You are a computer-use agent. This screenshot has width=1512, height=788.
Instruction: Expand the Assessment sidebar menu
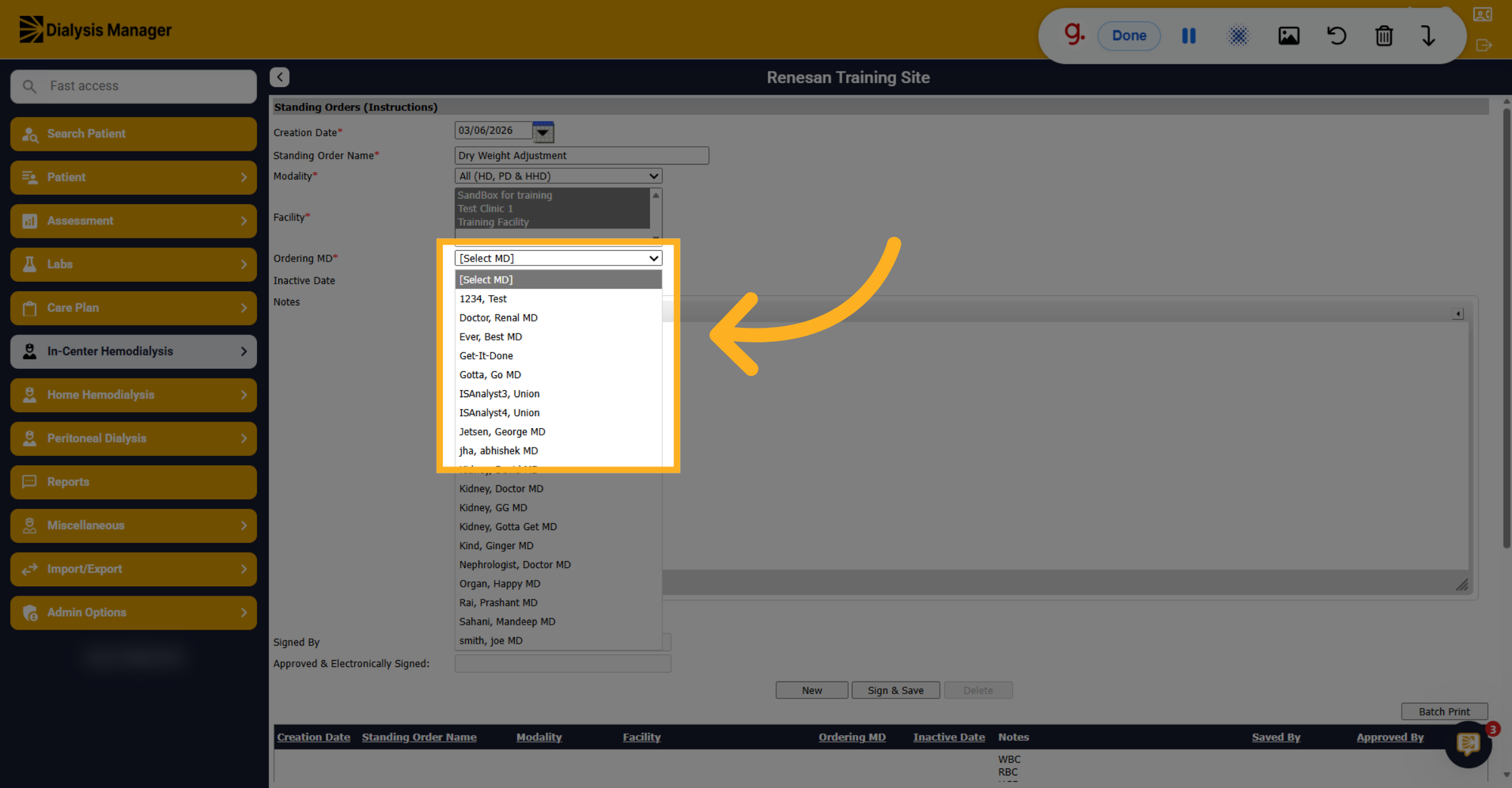coord(134,221)
